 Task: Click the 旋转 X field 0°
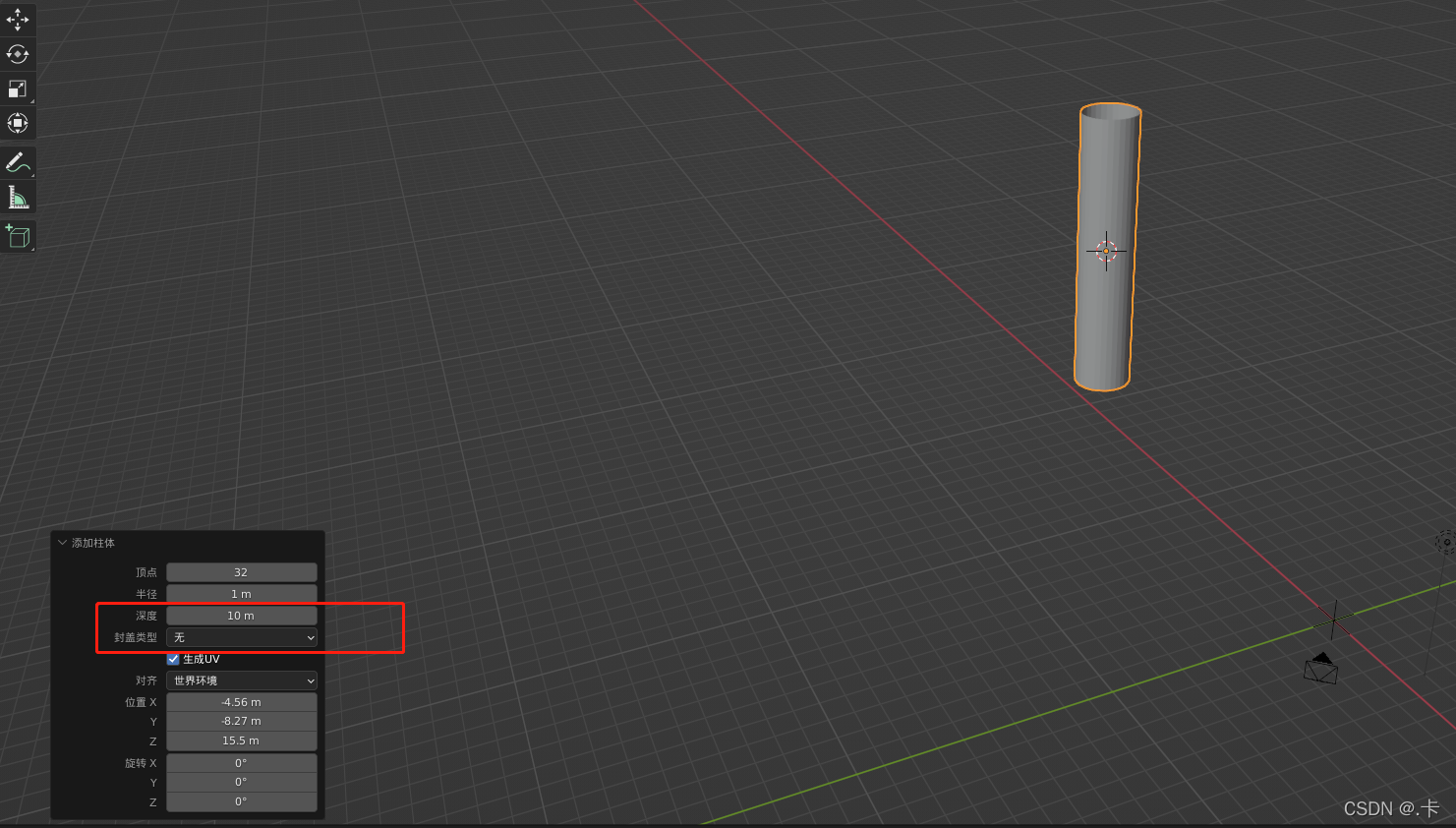pyautogui.click(x=242, y=763)
